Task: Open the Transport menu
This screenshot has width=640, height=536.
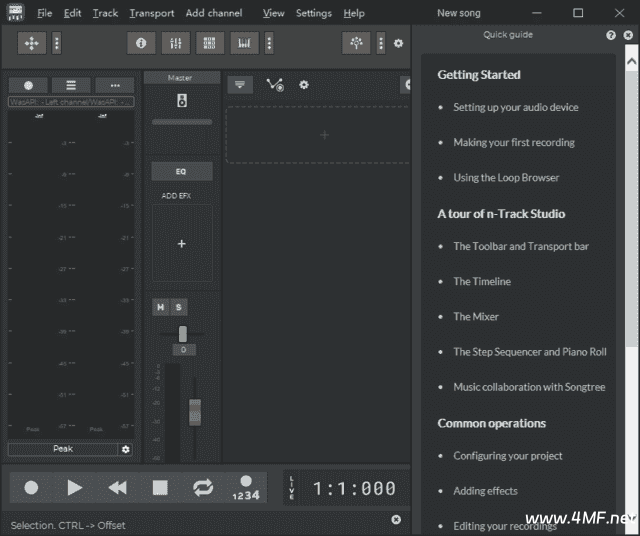Action: coord(151,13)
